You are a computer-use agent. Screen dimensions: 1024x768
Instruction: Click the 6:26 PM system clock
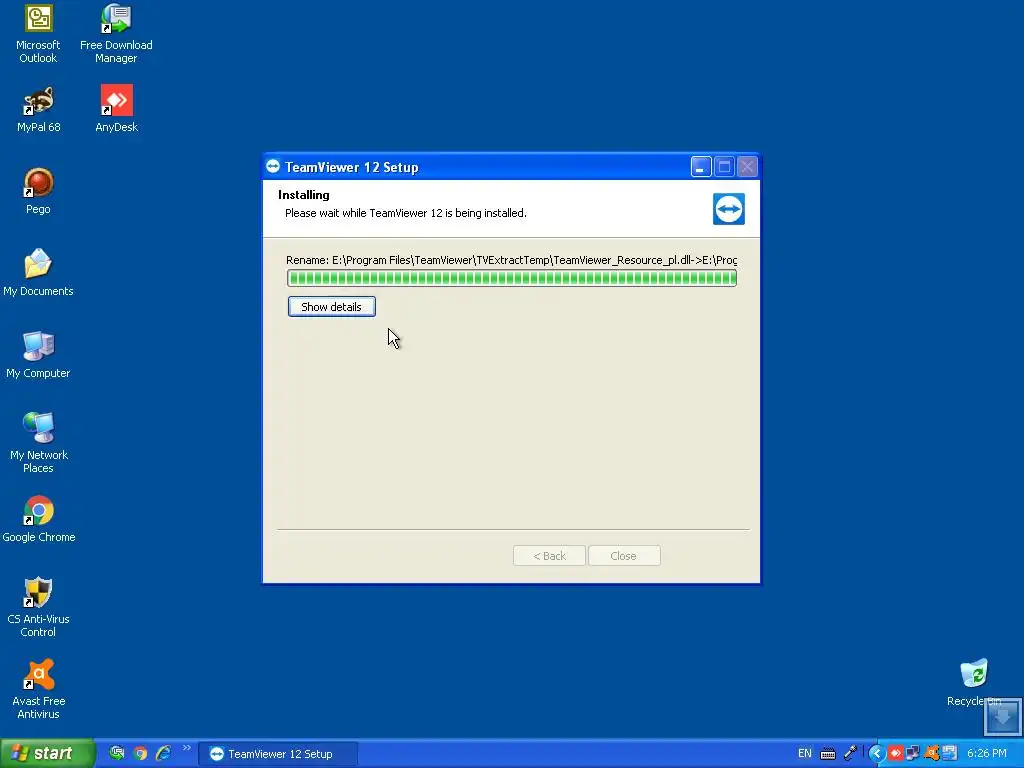(987, 754)
